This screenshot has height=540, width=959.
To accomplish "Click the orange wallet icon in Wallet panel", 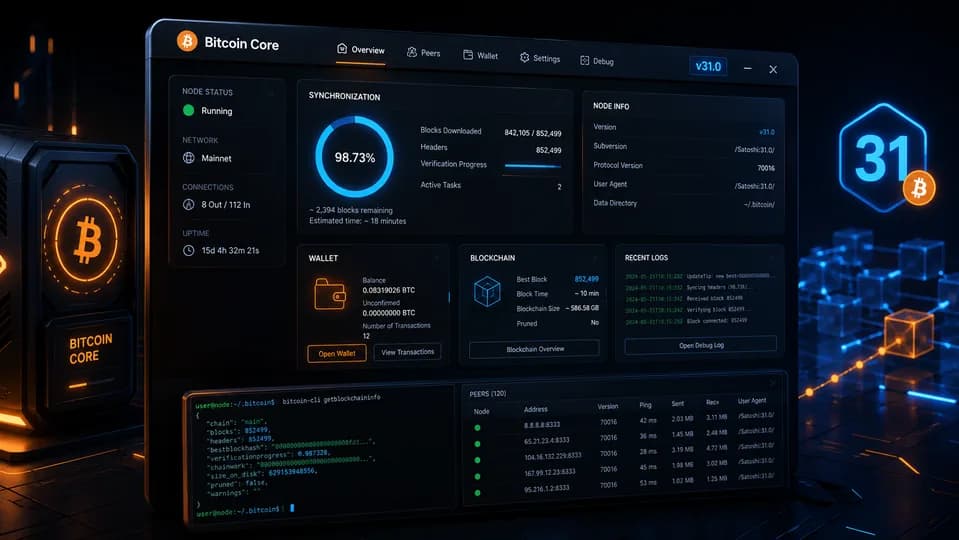I will pyautogui.click(x=330, y=294).
